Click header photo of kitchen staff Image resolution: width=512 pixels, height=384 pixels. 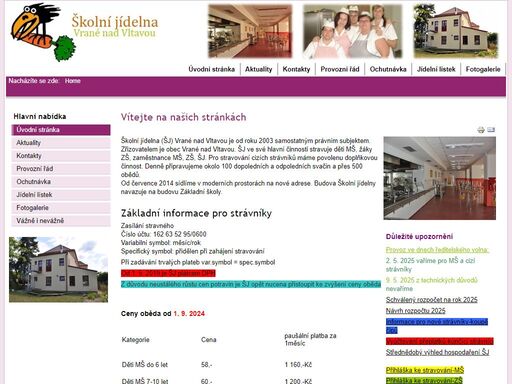click(x=352, y=31)
